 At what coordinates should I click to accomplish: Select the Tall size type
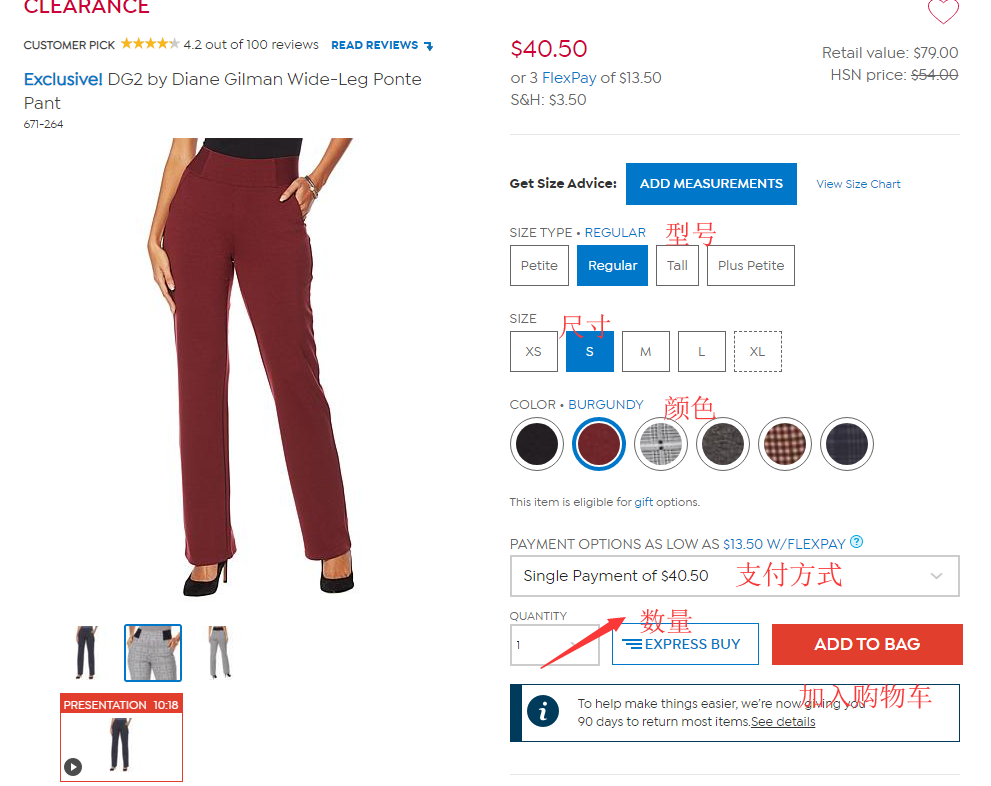pos(677,265)
